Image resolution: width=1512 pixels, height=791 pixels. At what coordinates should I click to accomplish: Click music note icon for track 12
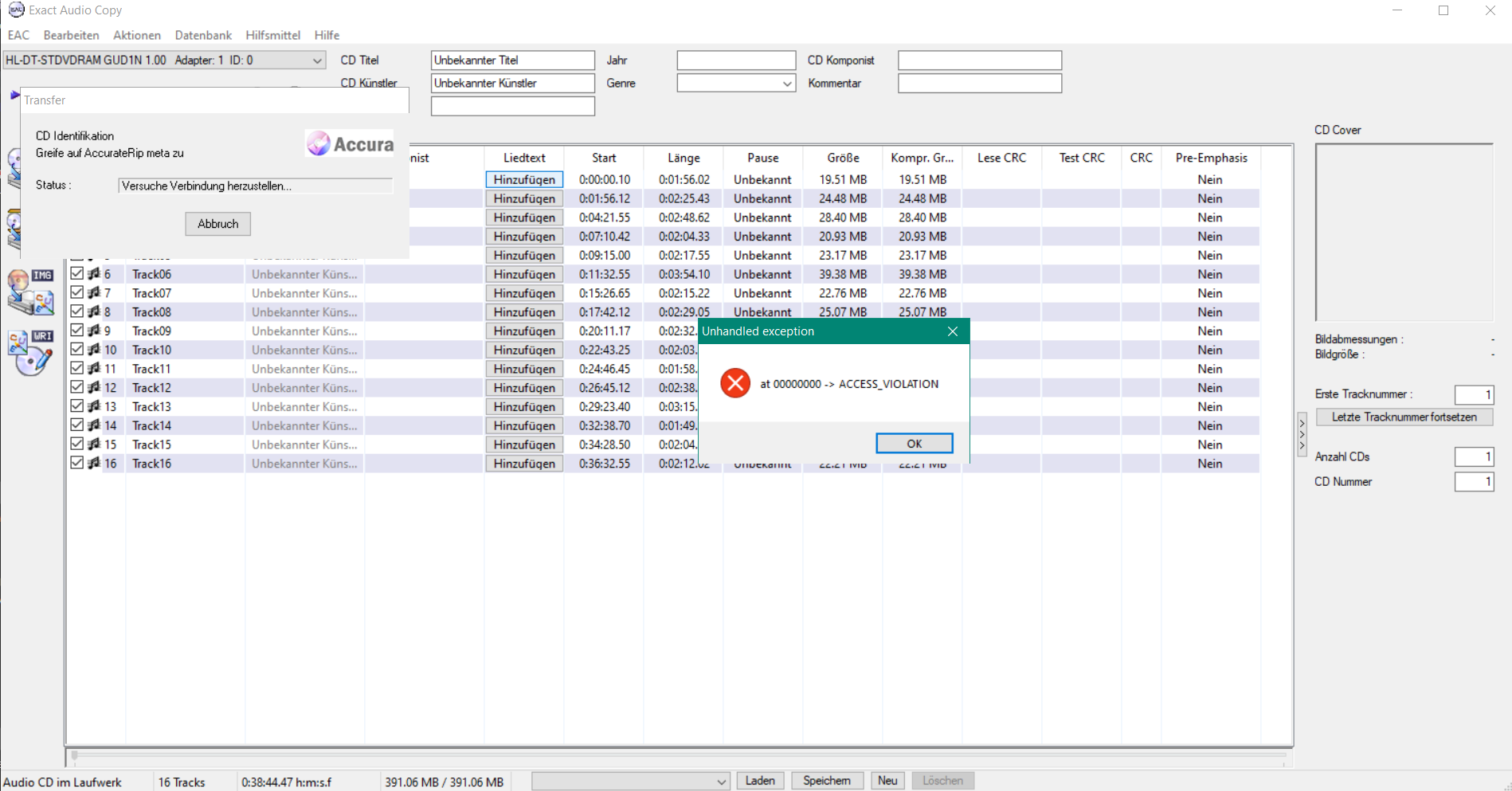tap(94, 387)
